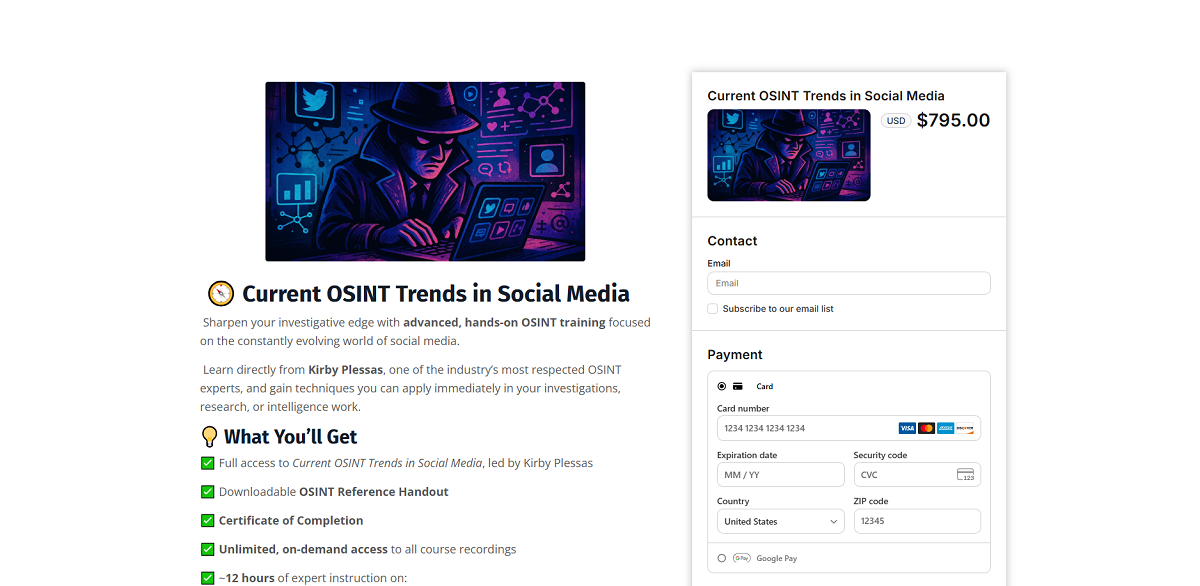Click into the Card number field
Viewport: 1200px width, 586px height.
[x=849, y=428]
